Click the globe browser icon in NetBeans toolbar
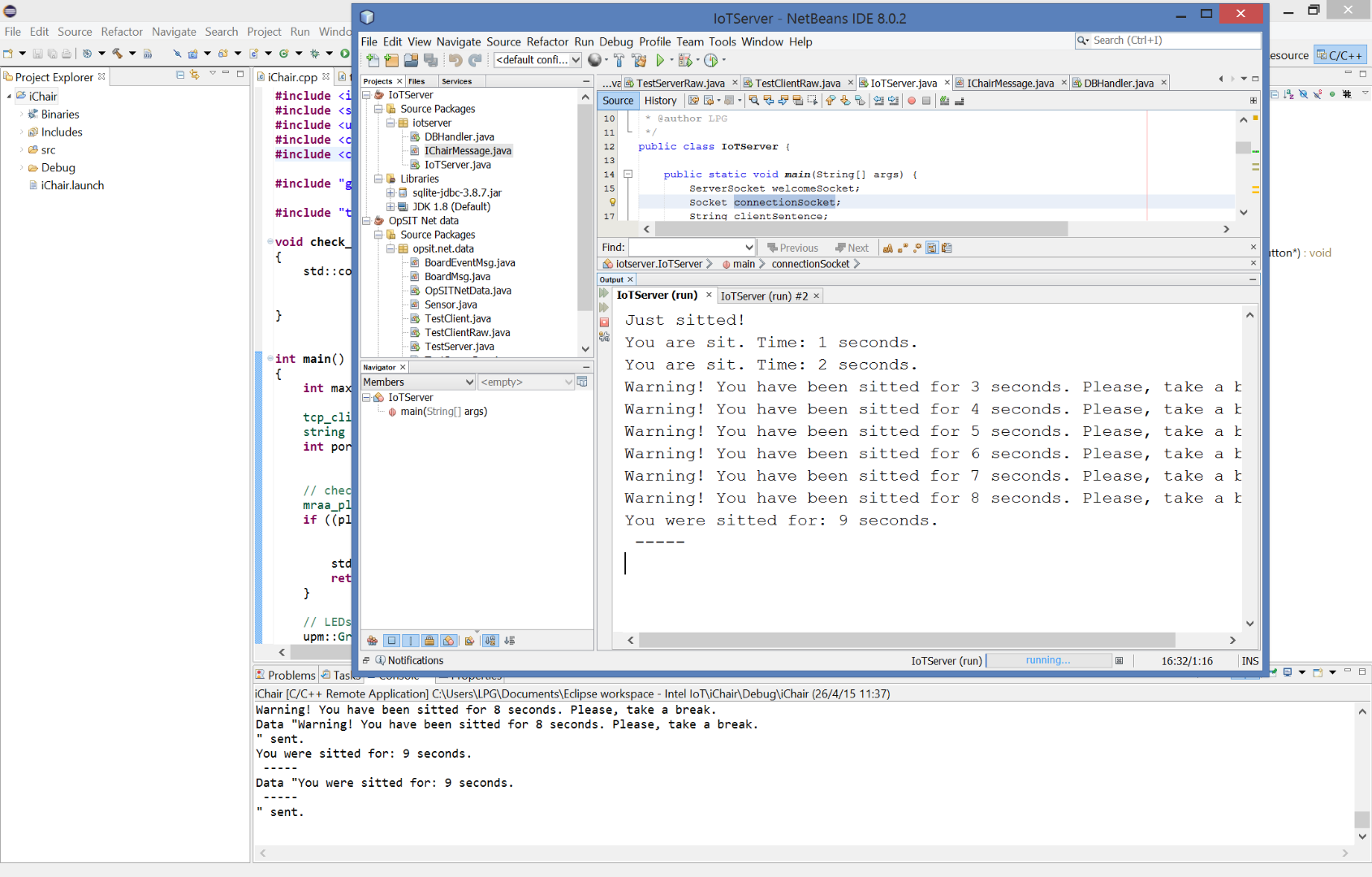 [595, 60]
